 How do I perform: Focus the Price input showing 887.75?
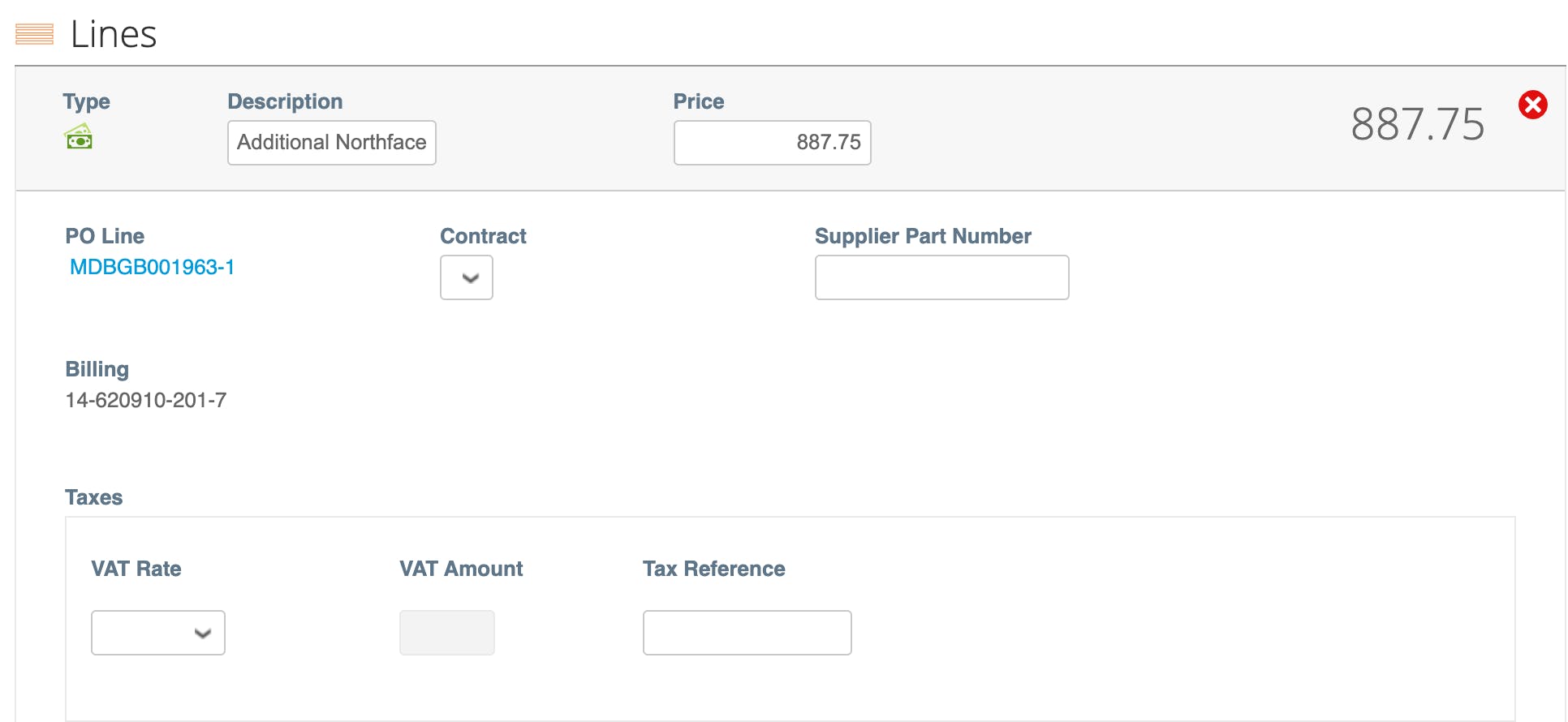(x=772, y=143)
